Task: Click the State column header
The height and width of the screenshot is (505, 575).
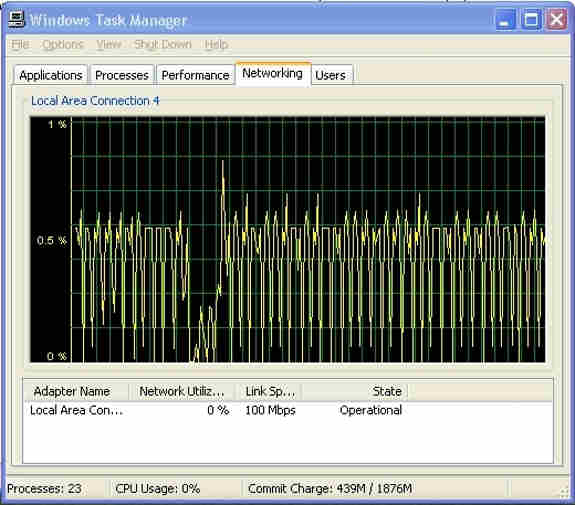Action: tap(355, 391)
